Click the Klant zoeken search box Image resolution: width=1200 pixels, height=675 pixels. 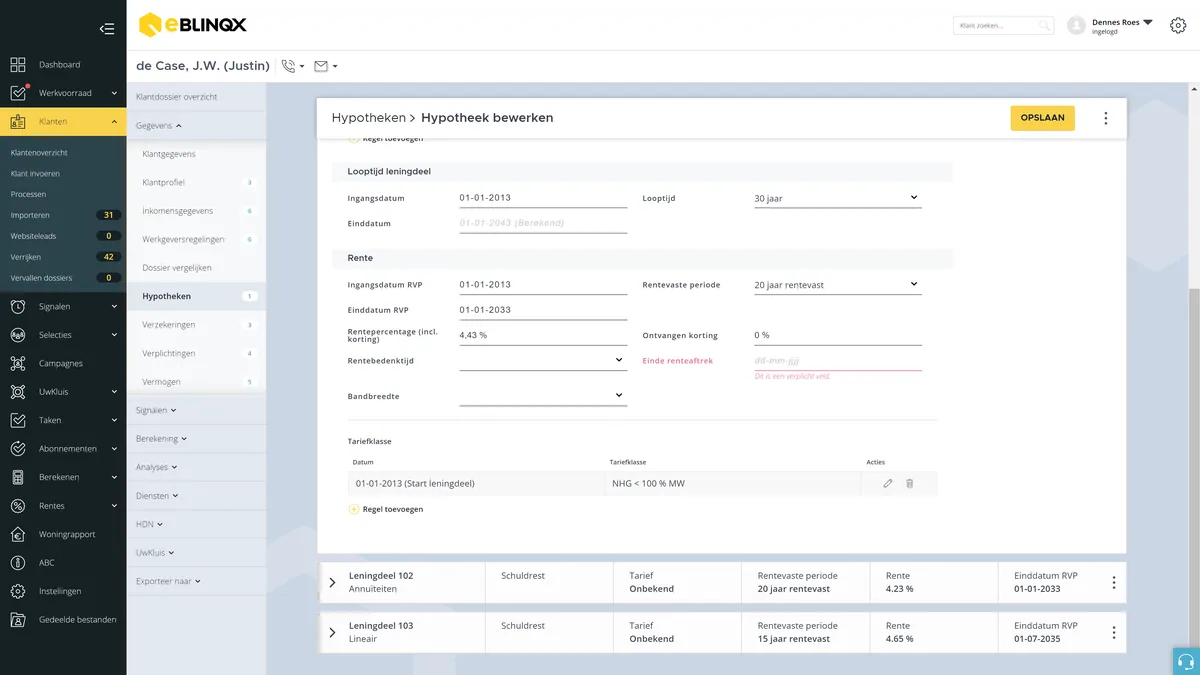click(x=1003, y=26)
